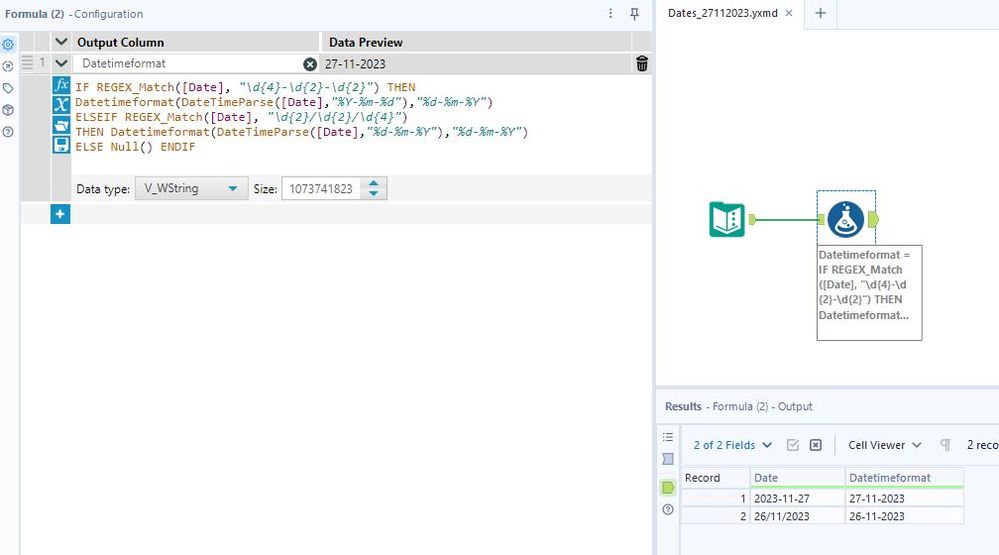Switch to the Dates_27112023.yxmd tab
This screenshot has width=999, height=555.
[722, 13]
